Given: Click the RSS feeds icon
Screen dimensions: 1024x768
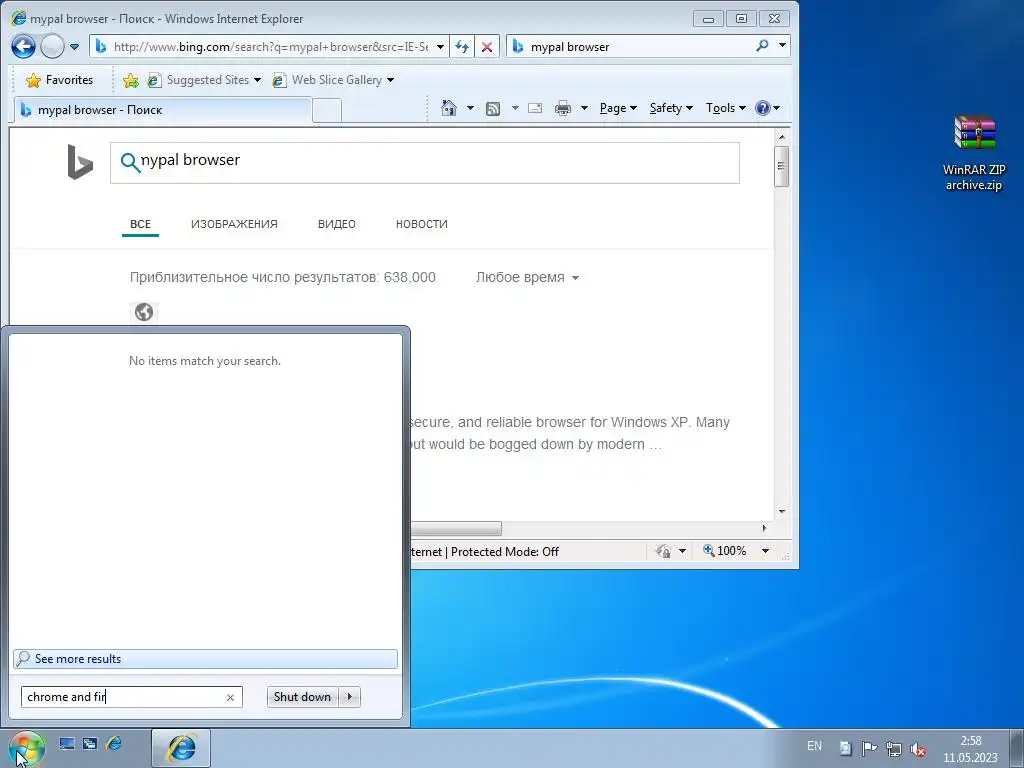Looking at the screenshot, I should pyautogui.click(x=493, y=108).
